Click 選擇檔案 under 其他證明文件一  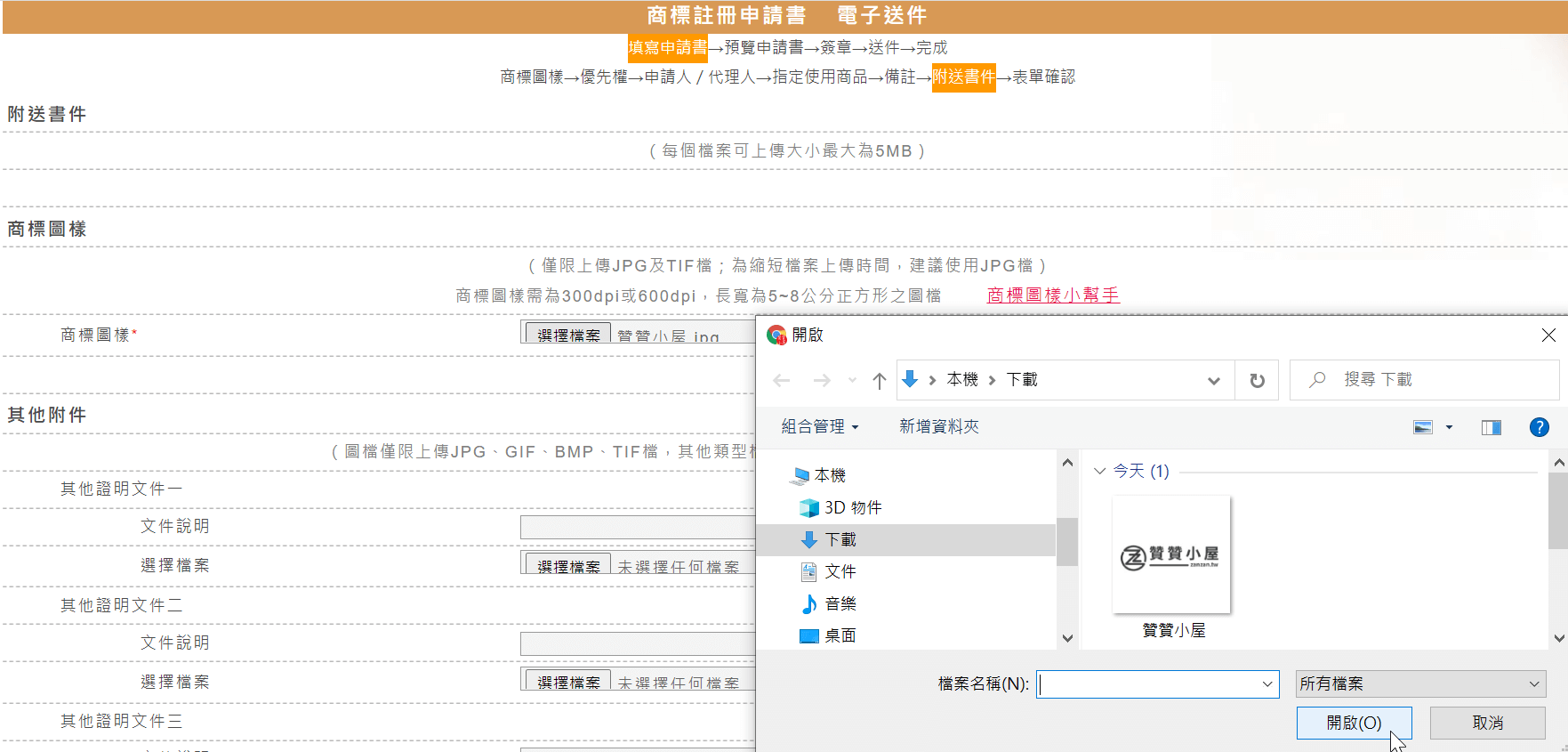pos(568,566)
